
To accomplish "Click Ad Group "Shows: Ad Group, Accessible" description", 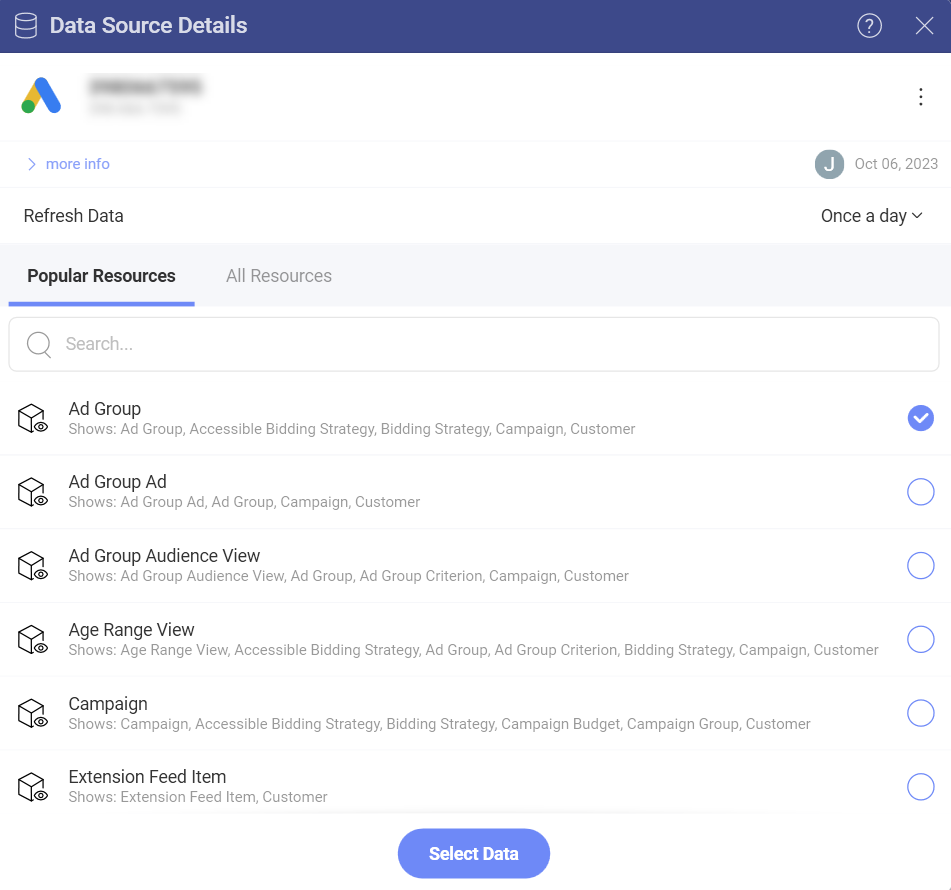I will pyautogui.click(x=352, y=430).
